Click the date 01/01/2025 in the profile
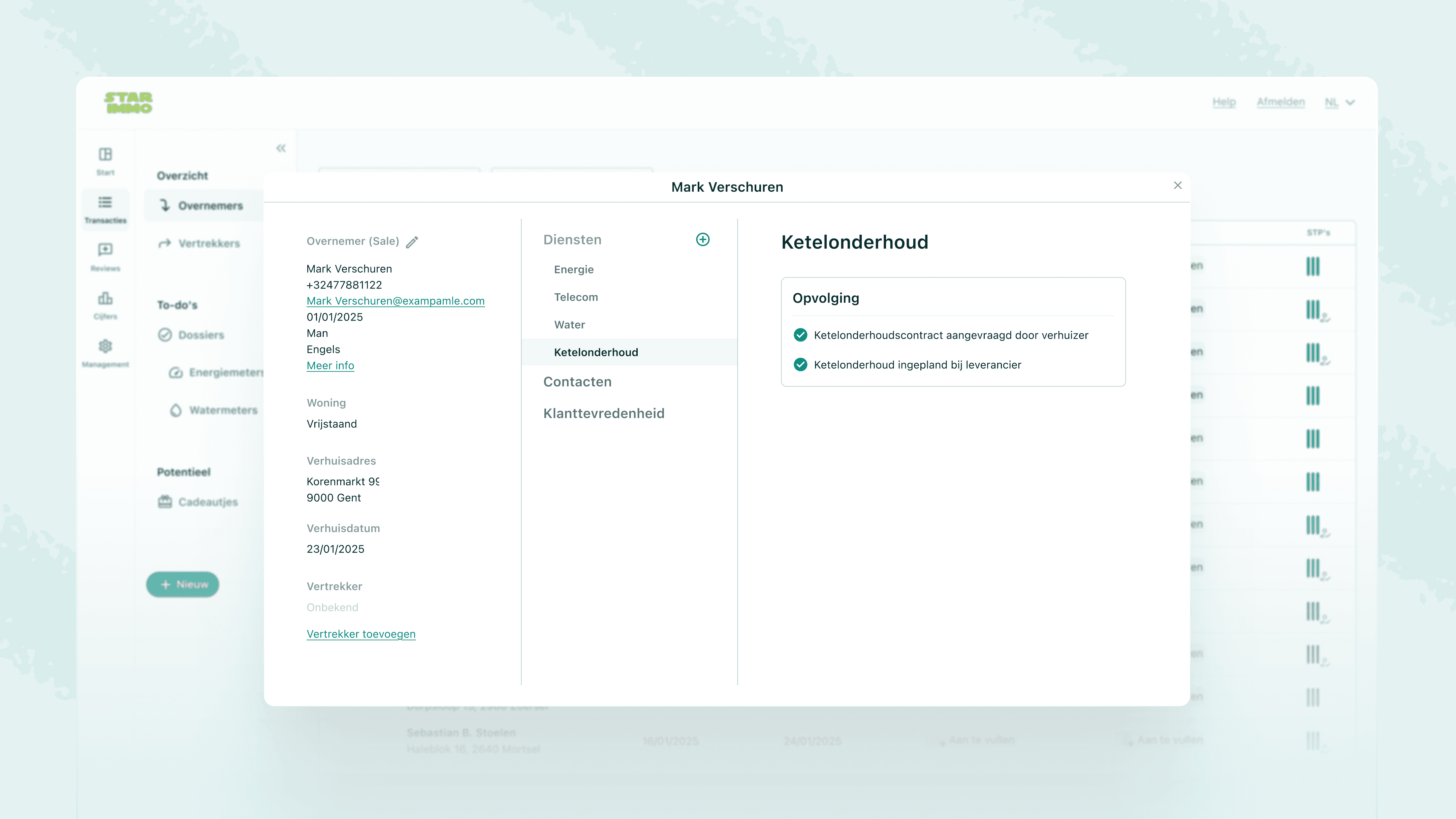1456x819 pixels. click(335, 317)
